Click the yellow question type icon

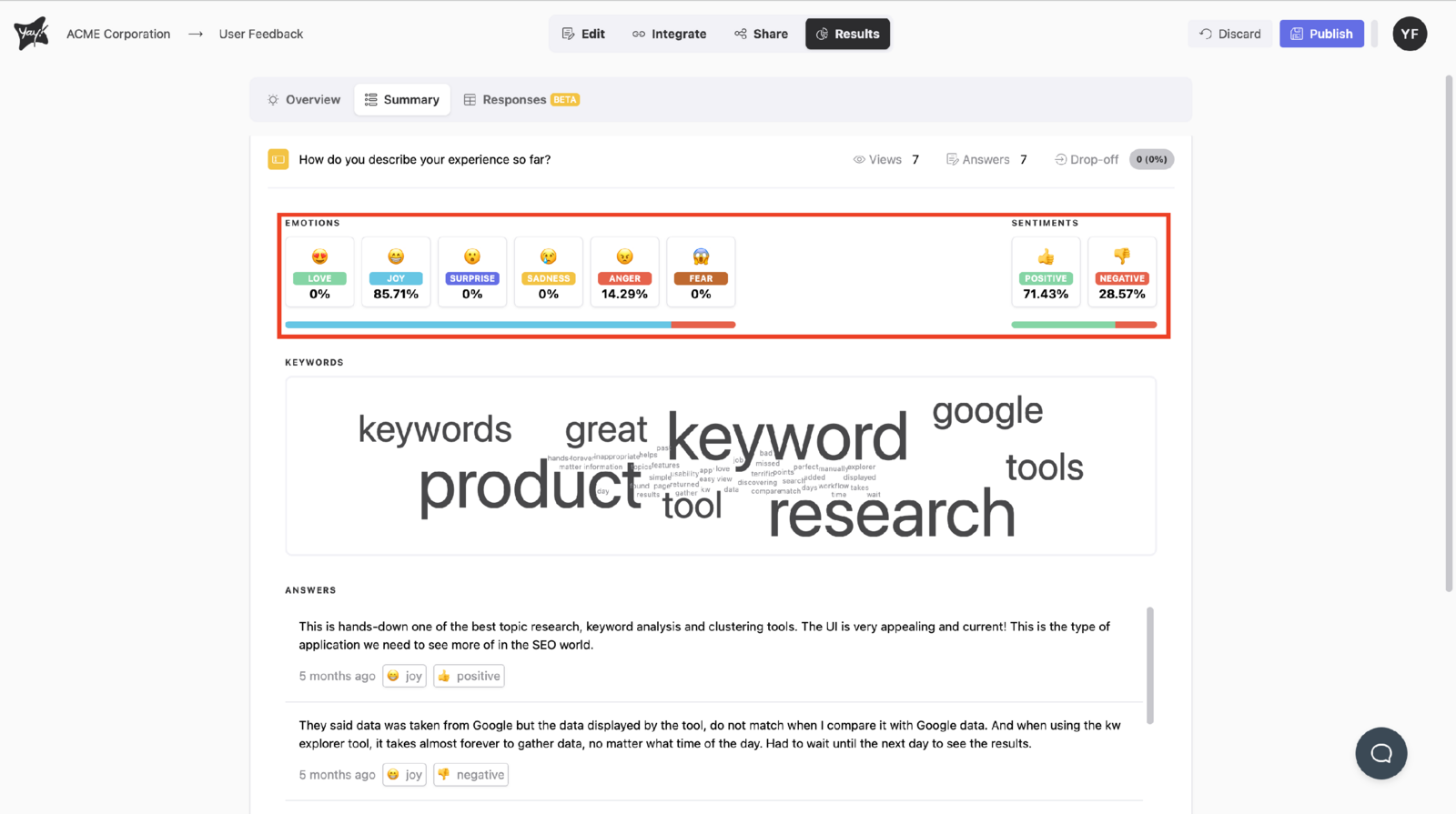[x=278, y=159]
